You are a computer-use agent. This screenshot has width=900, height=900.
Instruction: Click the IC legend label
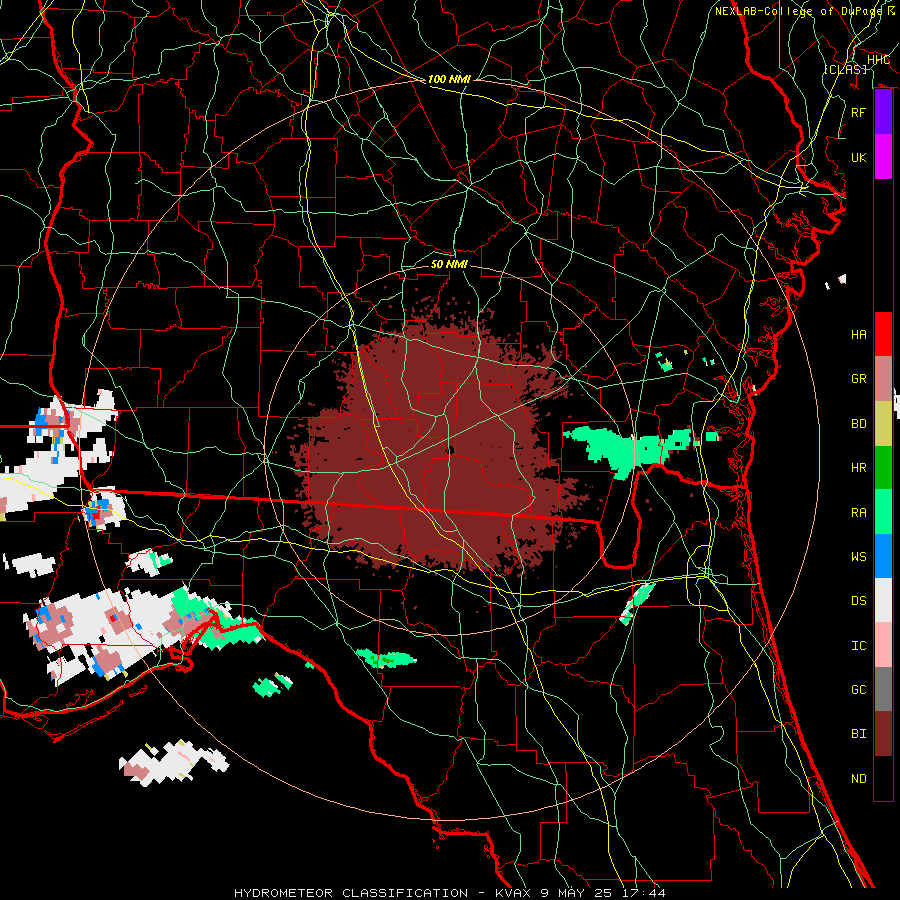[x=858, y=646]
